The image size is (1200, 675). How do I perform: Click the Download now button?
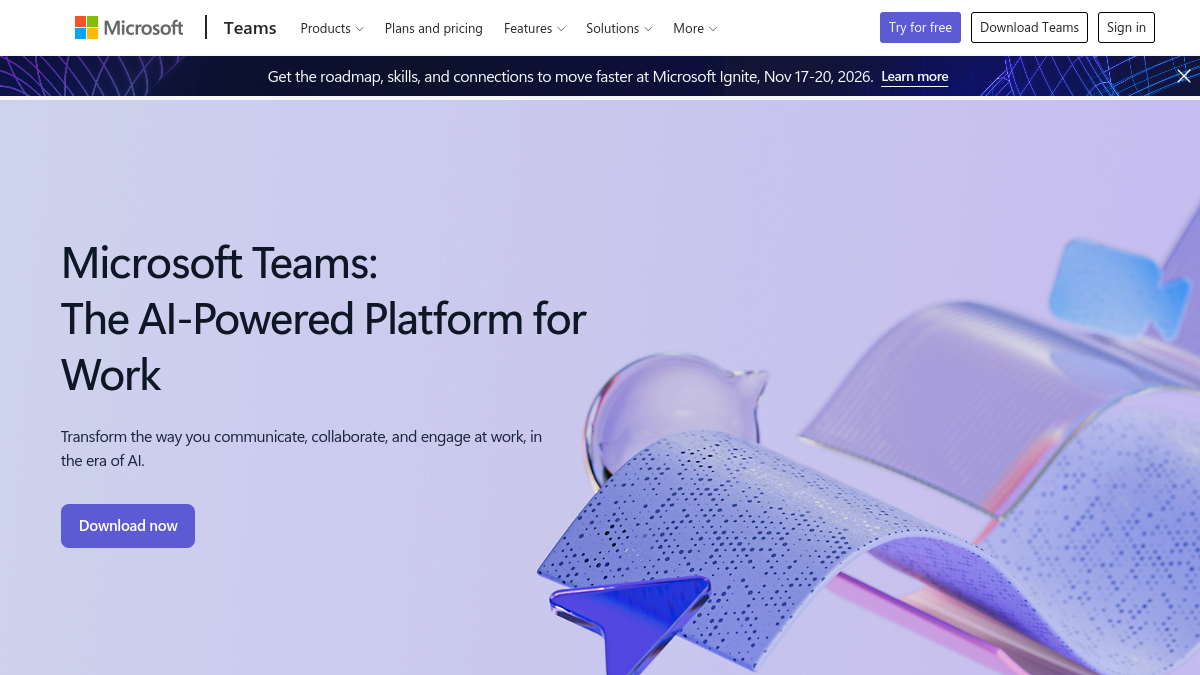[128, 526]
